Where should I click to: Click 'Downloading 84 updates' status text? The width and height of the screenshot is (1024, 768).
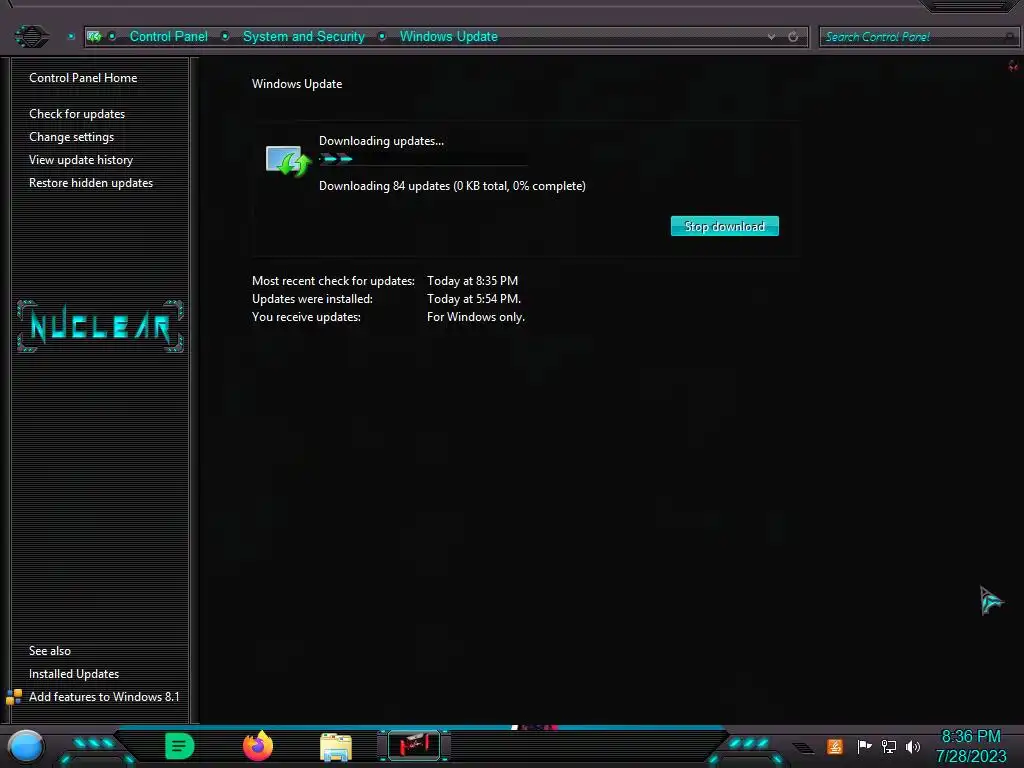[x=452, y=185]
